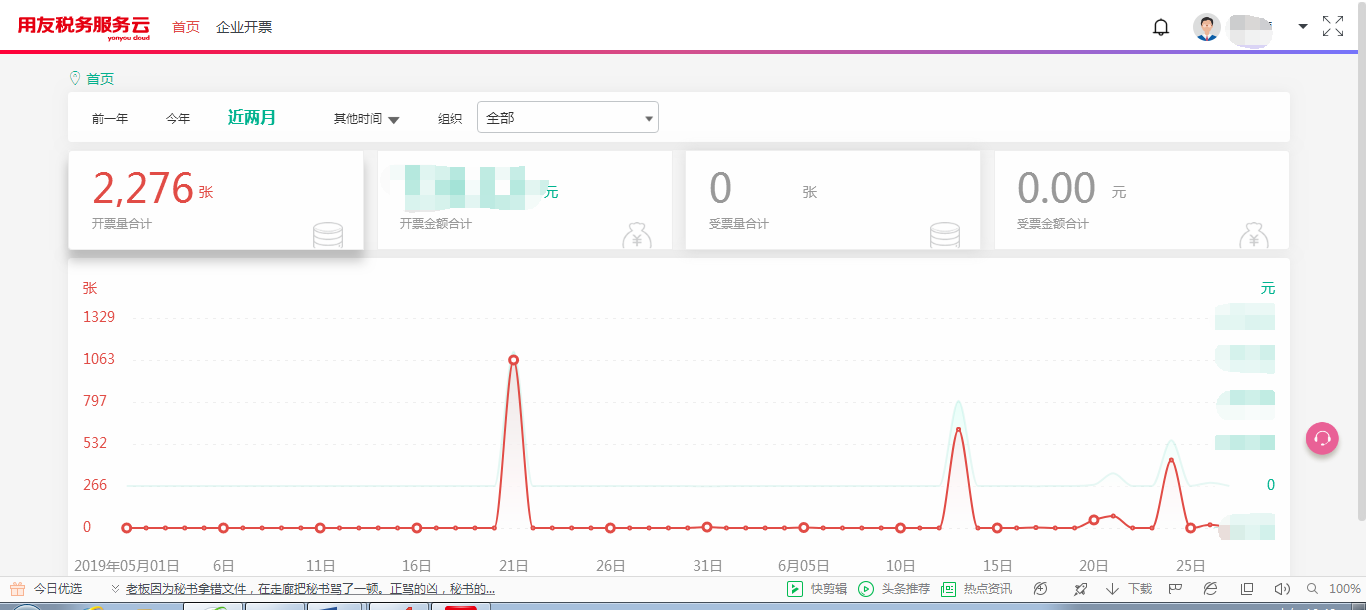Select the 2,276 开票量合计 card
The height and width of the screenshot is (610, 1366).
215,200
